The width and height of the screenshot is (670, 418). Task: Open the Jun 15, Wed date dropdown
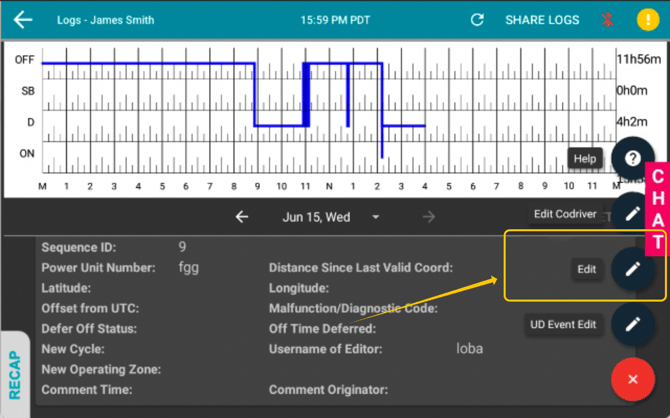(330, 217)
